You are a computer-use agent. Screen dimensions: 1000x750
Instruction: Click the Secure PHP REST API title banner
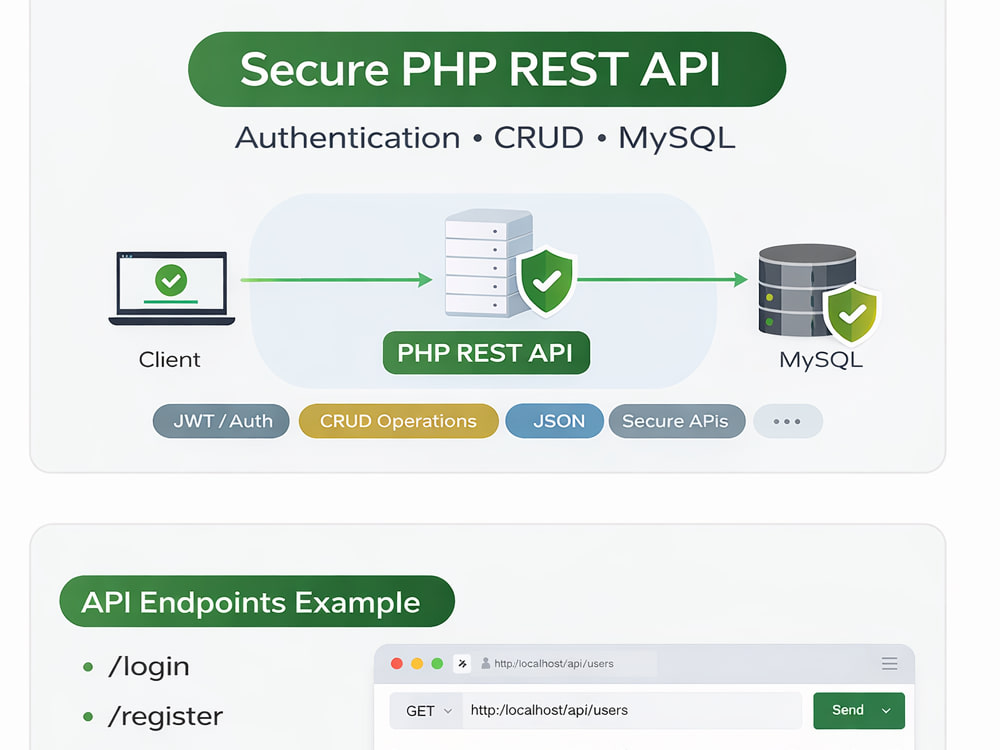(x=487, y=69)
